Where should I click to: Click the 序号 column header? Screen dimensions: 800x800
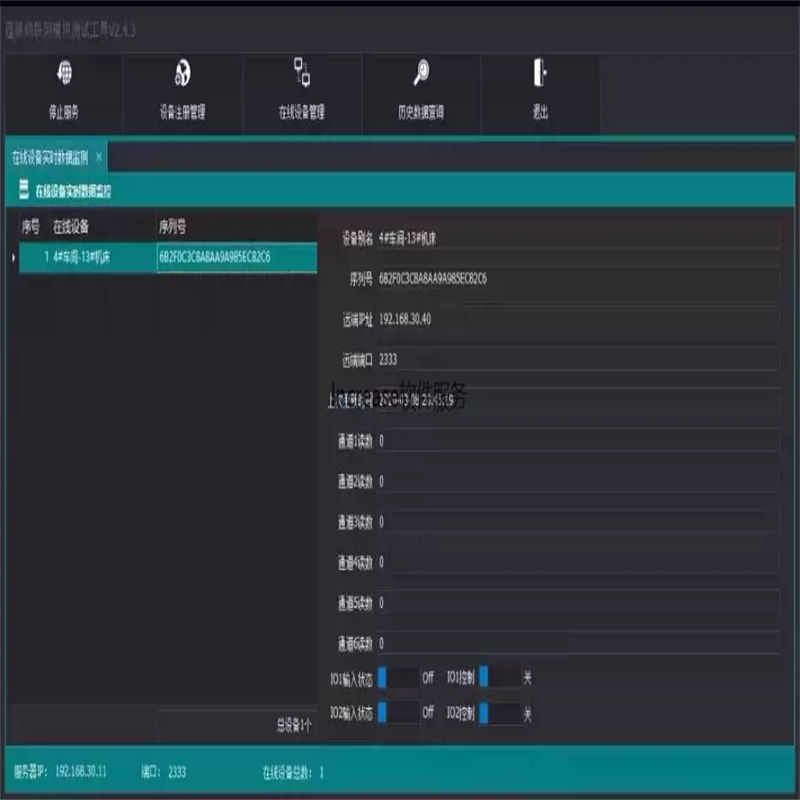coord(30,227)
